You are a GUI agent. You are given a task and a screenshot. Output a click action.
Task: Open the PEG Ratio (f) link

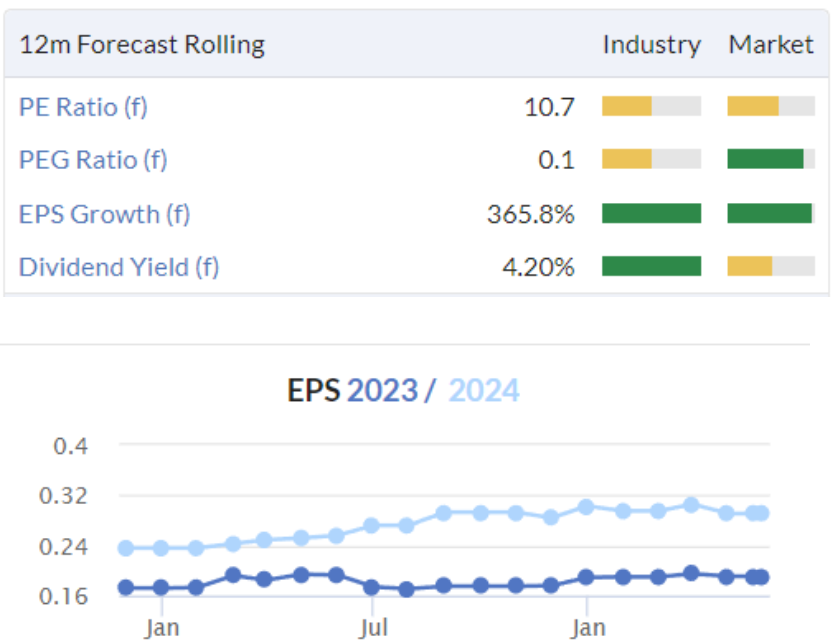93,160
